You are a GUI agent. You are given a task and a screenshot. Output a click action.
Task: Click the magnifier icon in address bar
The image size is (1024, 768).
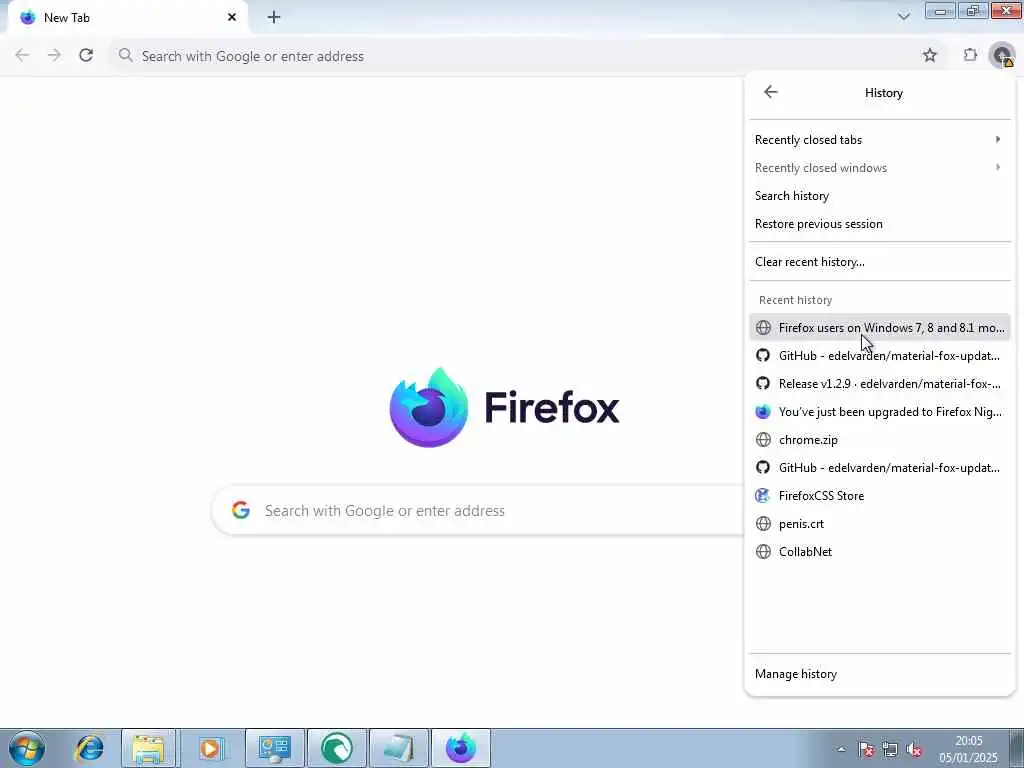pos(125,56)
